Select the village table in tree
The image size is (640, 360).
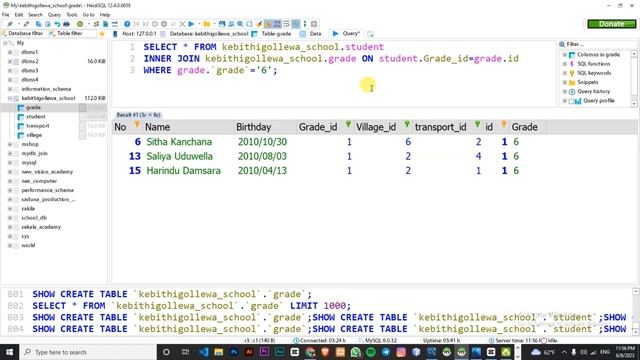34,135
